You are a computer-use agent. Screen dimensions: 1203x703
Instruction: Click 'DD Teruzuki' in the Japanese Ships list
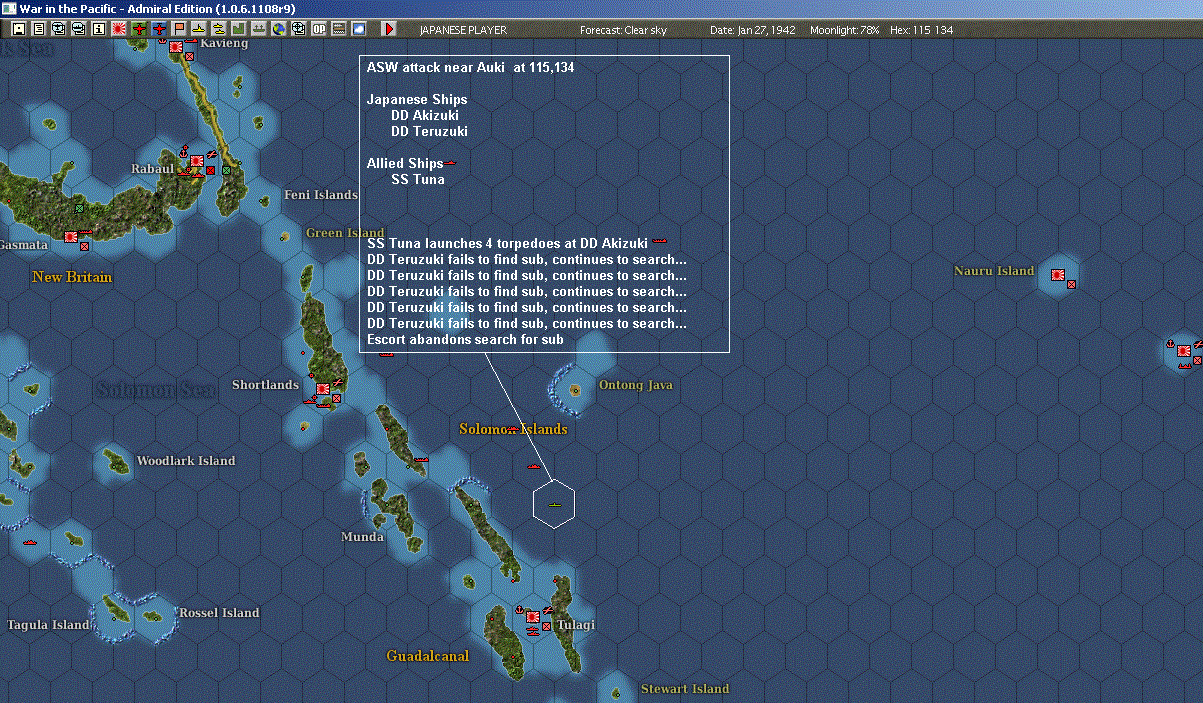coord(429,132)
